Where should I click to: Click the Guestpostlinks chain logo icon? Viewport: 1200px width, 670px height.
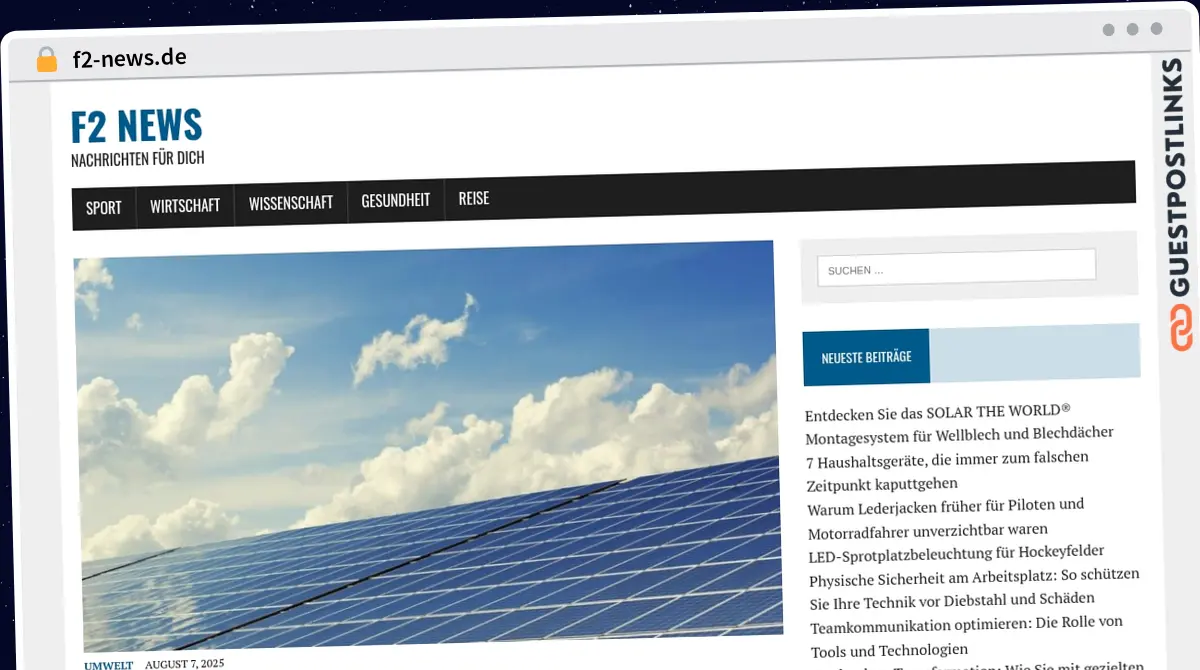[1181, 329]
